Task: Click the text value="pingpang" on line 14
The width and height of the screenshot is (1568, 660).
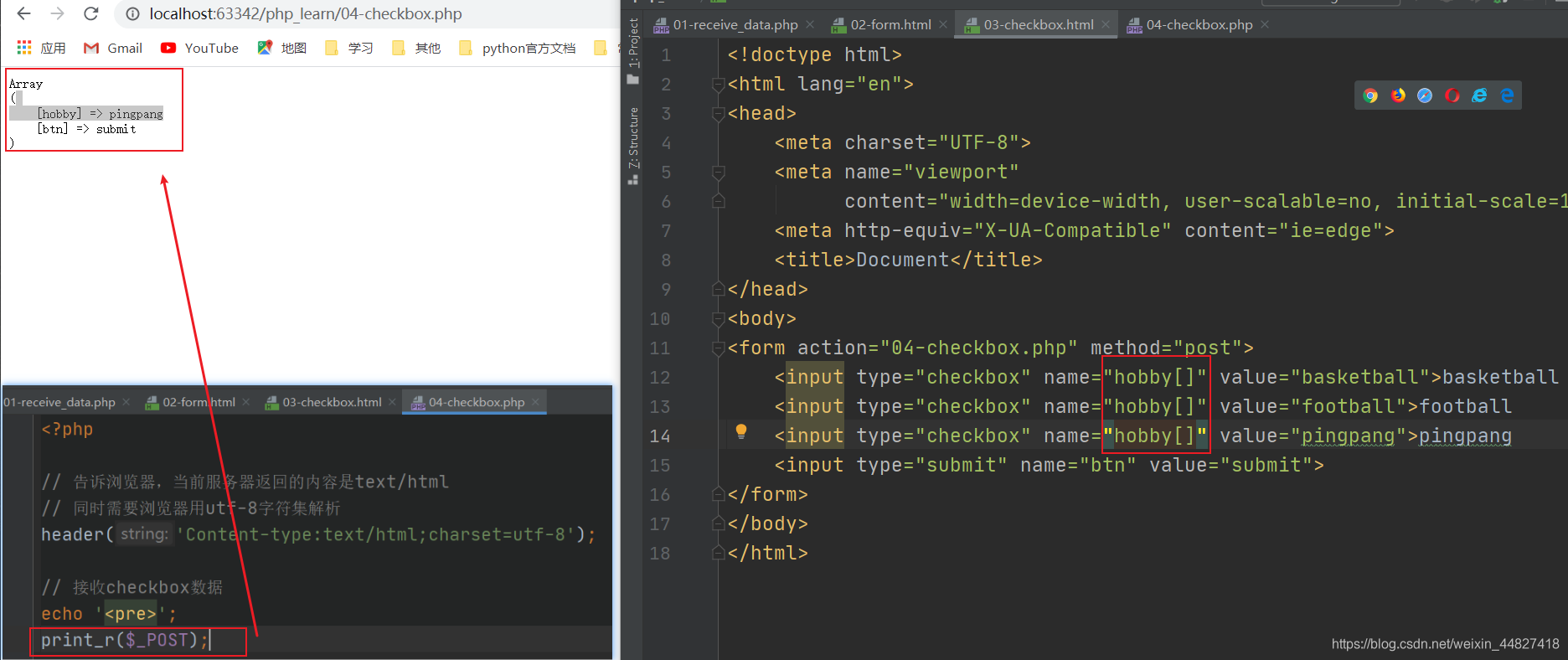Action: [x=1313, y=436]
